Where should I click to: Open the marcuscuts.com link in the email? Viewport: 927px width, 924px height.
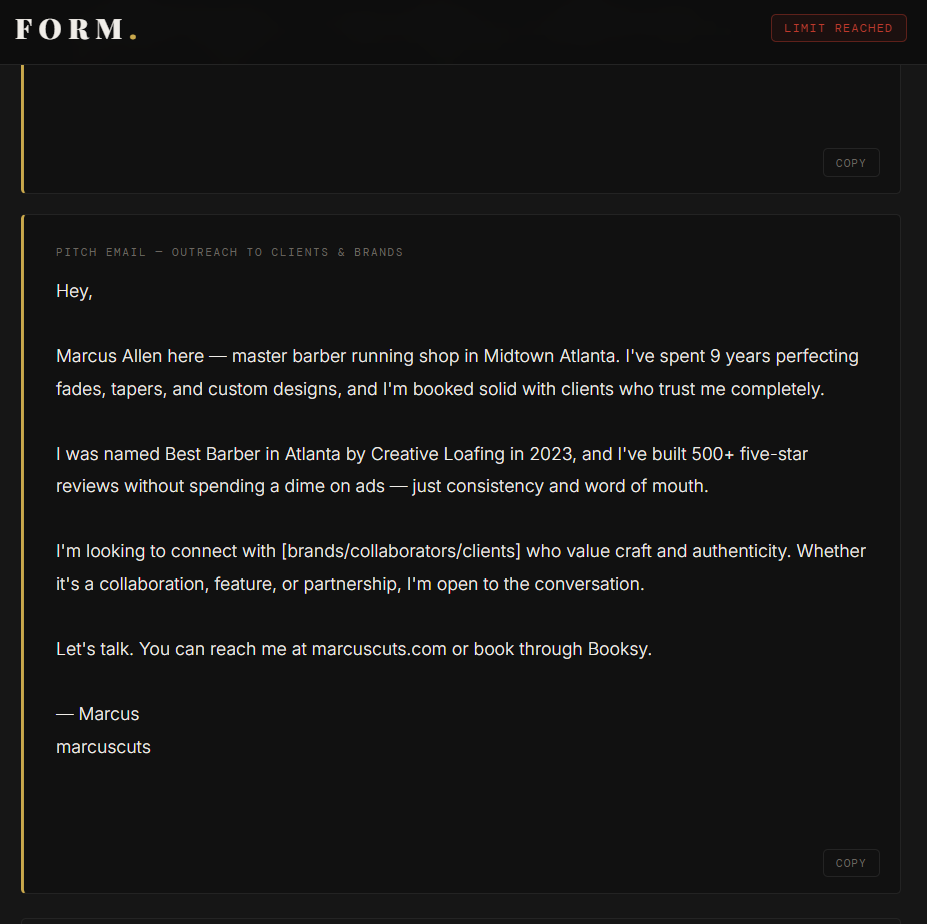pos(379,648)
